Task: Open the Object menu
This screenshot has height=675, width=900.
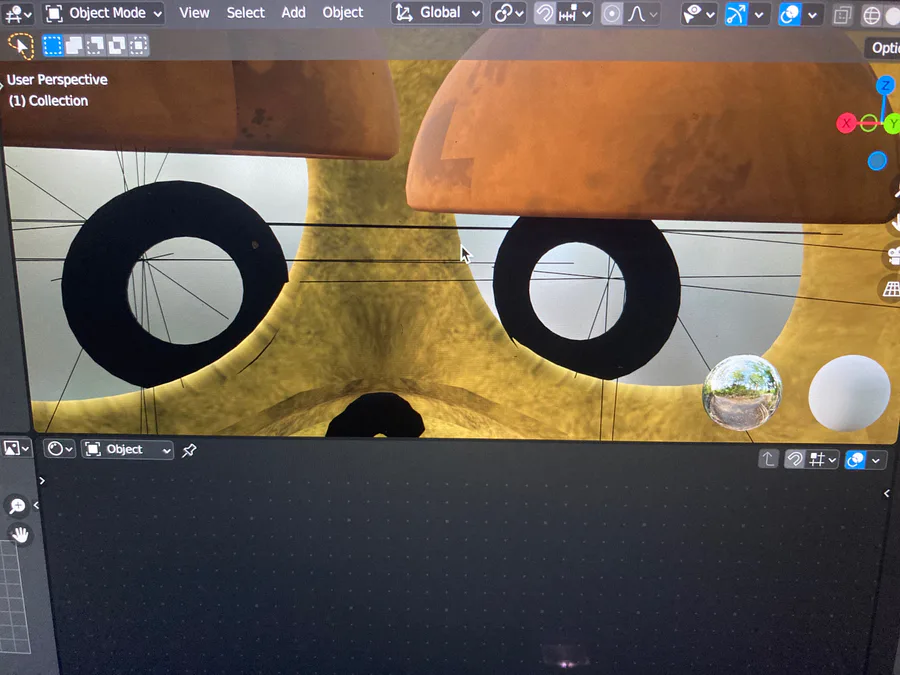Action: pos(343,13)
